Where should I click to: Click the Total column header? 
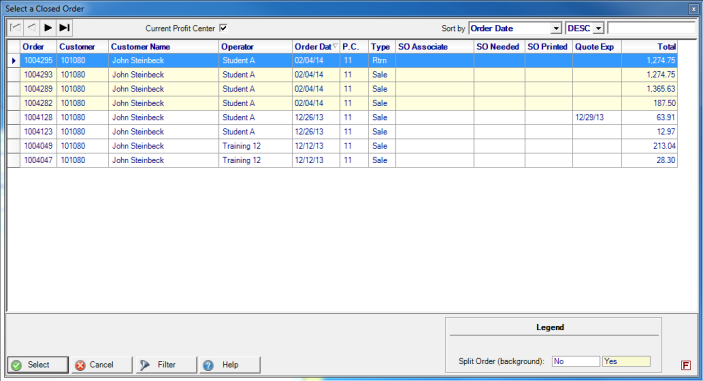[649, 47]
